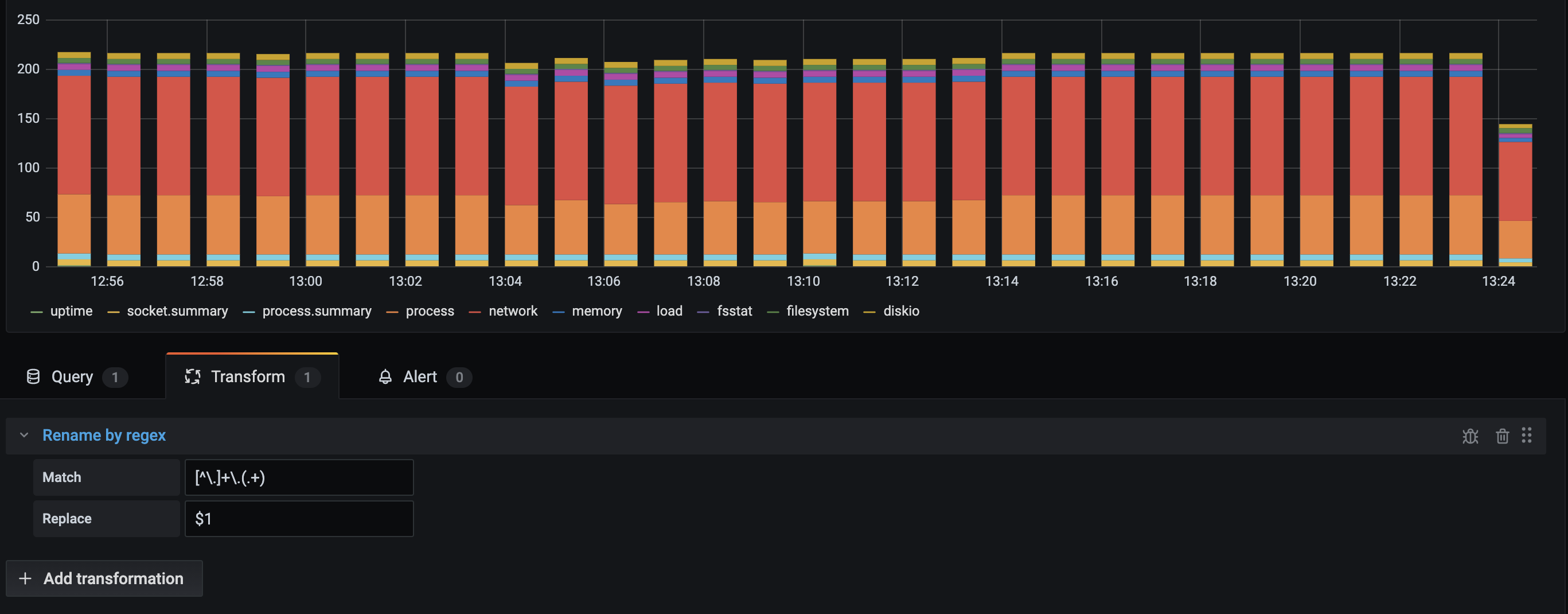Click the Add transformation button
The height and width of the screenshot is (614, 1568).
pyautogui.click(x=104, y=578)
